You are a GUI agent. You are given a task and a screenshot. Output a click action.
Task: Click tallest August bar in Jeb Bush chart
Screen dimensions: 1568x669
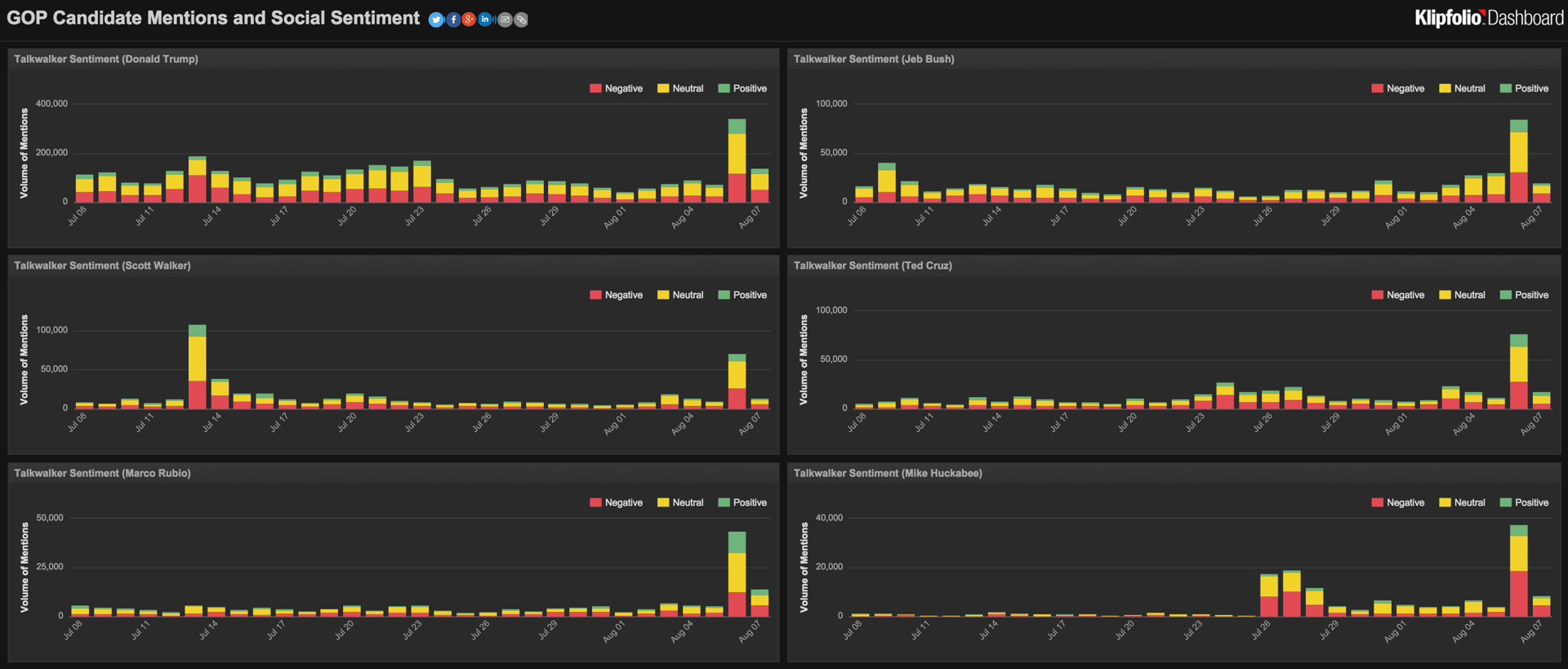[x=1519, y=161]
